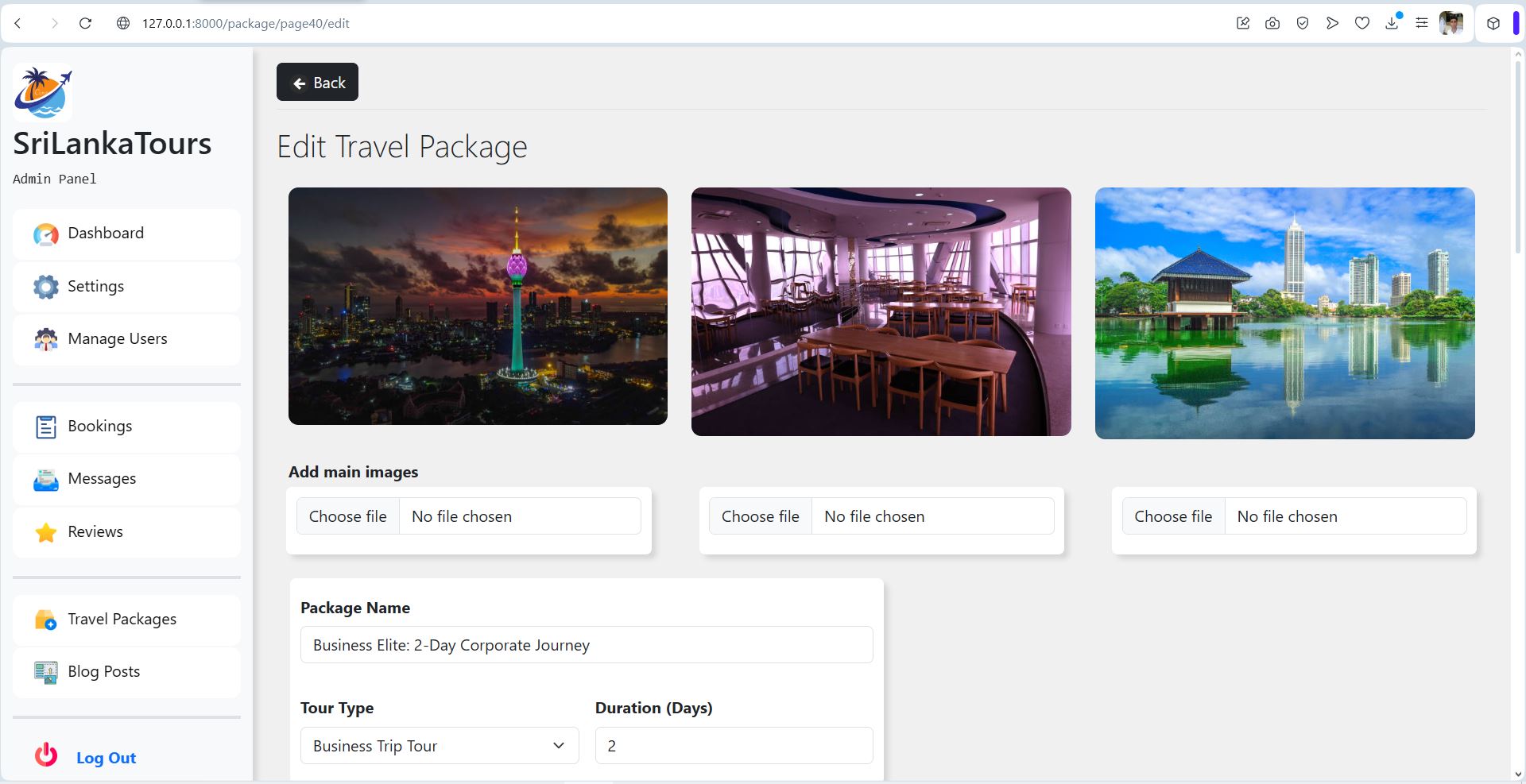Click the first Choose file button
Screen dimensions: 1526x784
tap(348, 516)
